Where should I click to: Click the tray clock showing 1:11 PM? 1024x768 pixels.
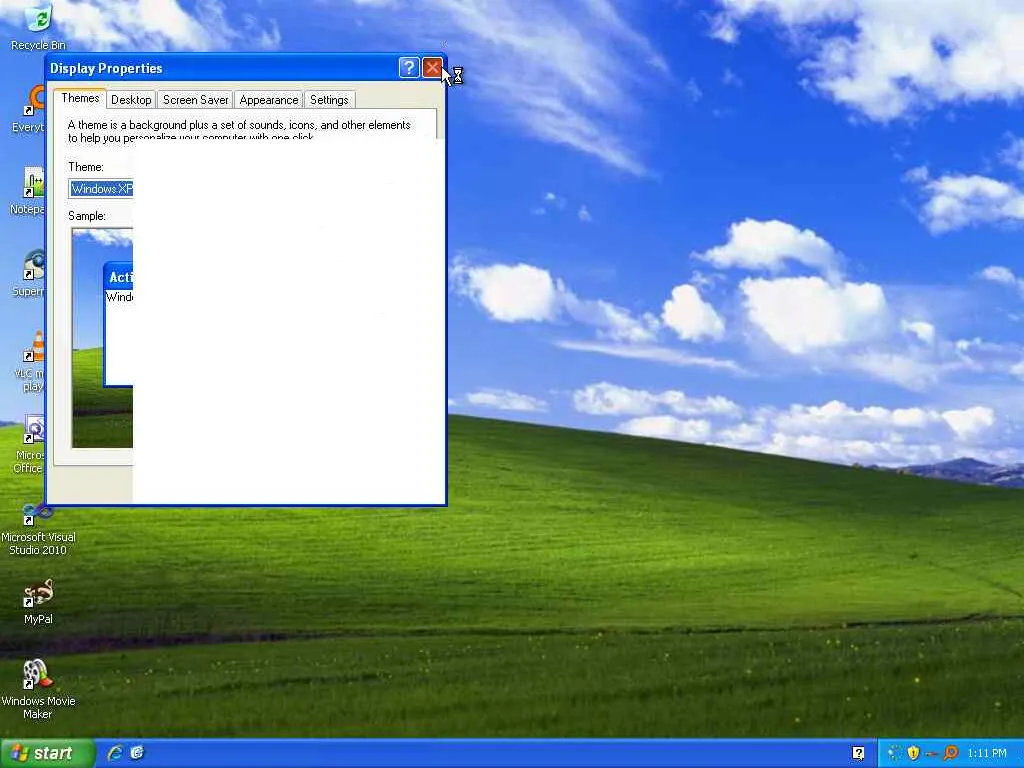point(987,754)
